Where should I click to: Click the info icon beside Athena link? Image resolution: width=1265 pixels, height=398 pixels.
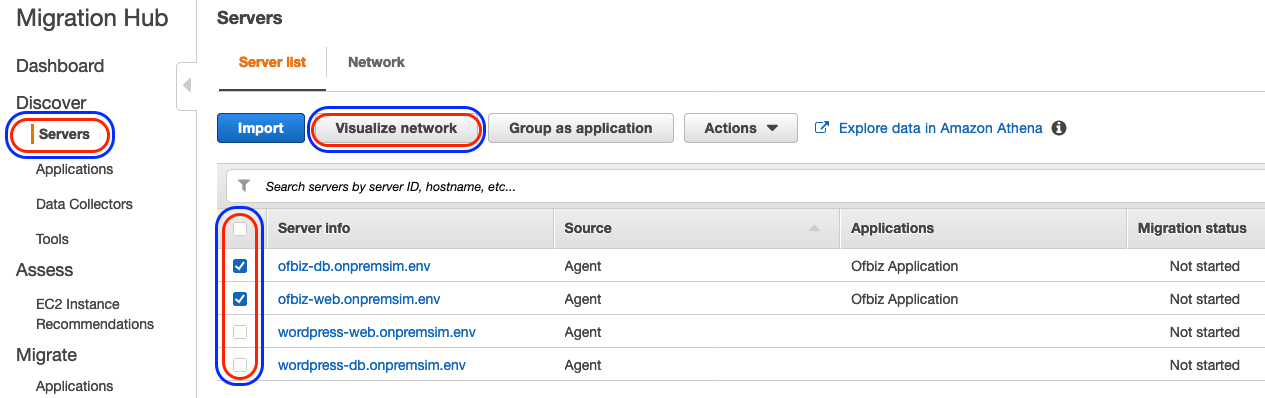tap(1059, 128)
